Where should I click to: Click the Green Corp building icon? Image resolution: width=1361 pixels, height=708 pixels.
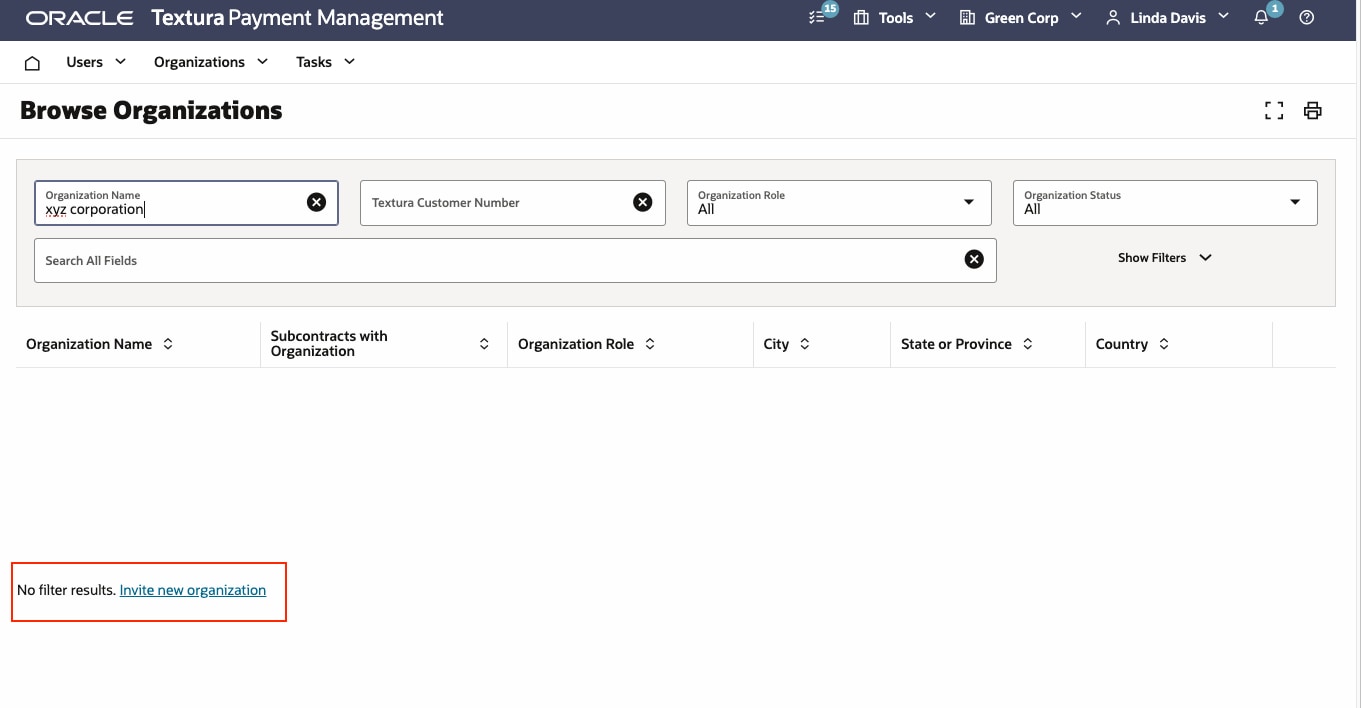967,18
